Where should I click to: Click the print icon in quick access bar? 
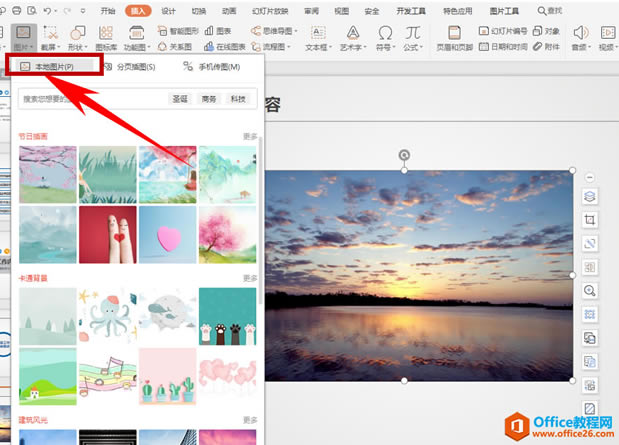point(17,11)
